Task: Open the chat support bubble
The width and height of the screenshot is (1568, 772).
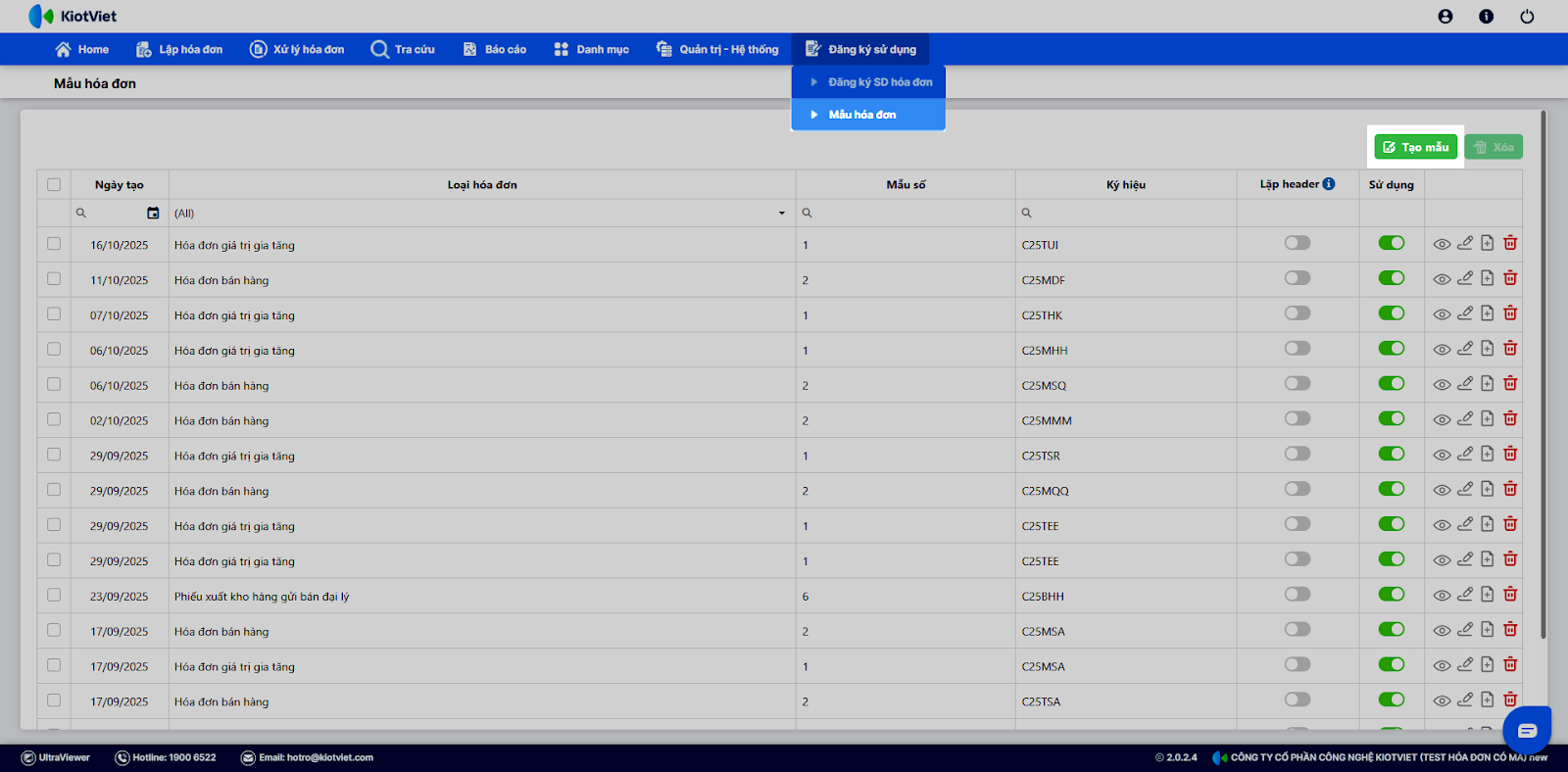Action: pos(1527,730)
